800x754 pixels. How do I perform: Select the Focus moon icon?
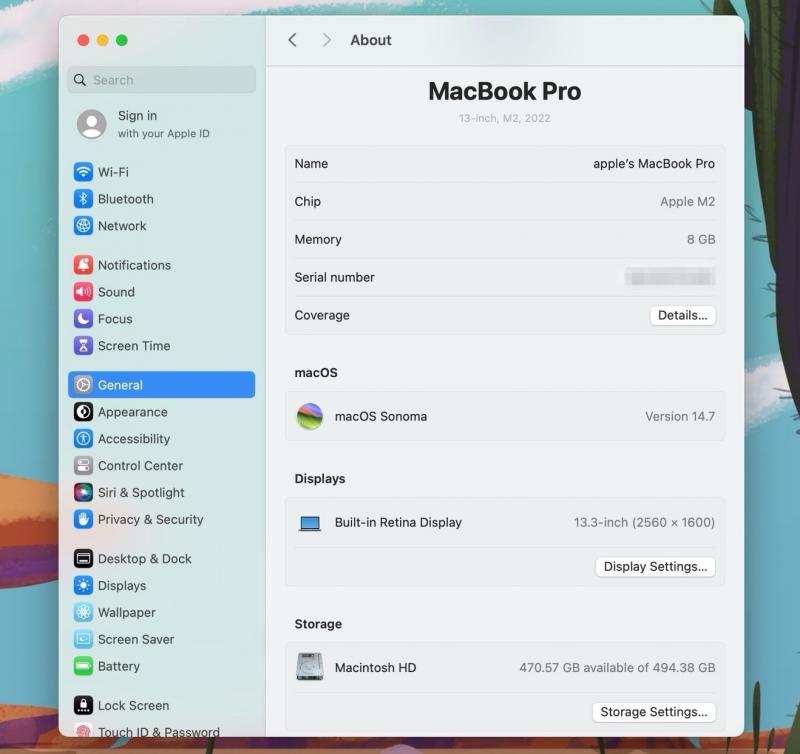coord(83,319)
